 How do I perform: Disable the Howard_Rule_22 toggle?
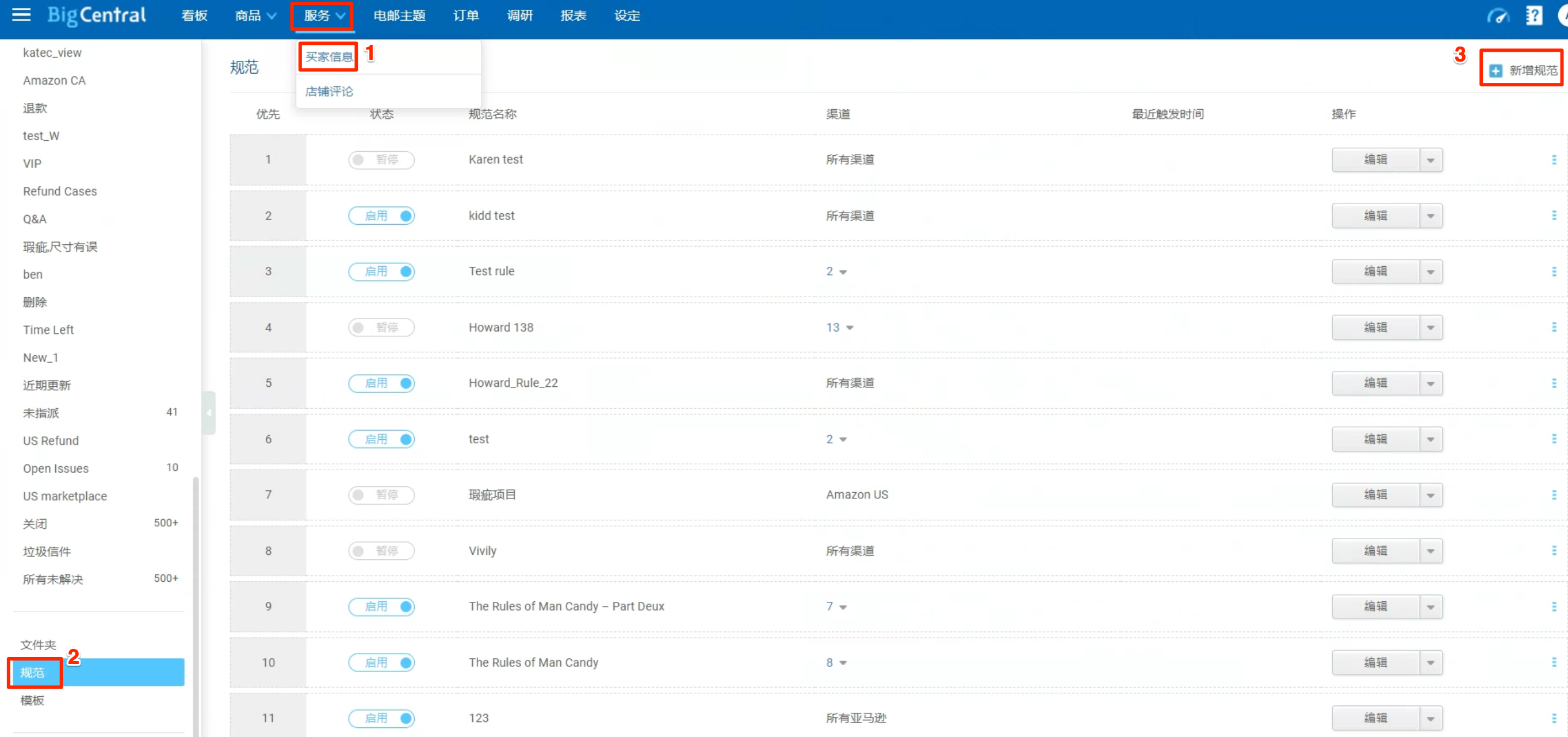(x=381, y=383)
